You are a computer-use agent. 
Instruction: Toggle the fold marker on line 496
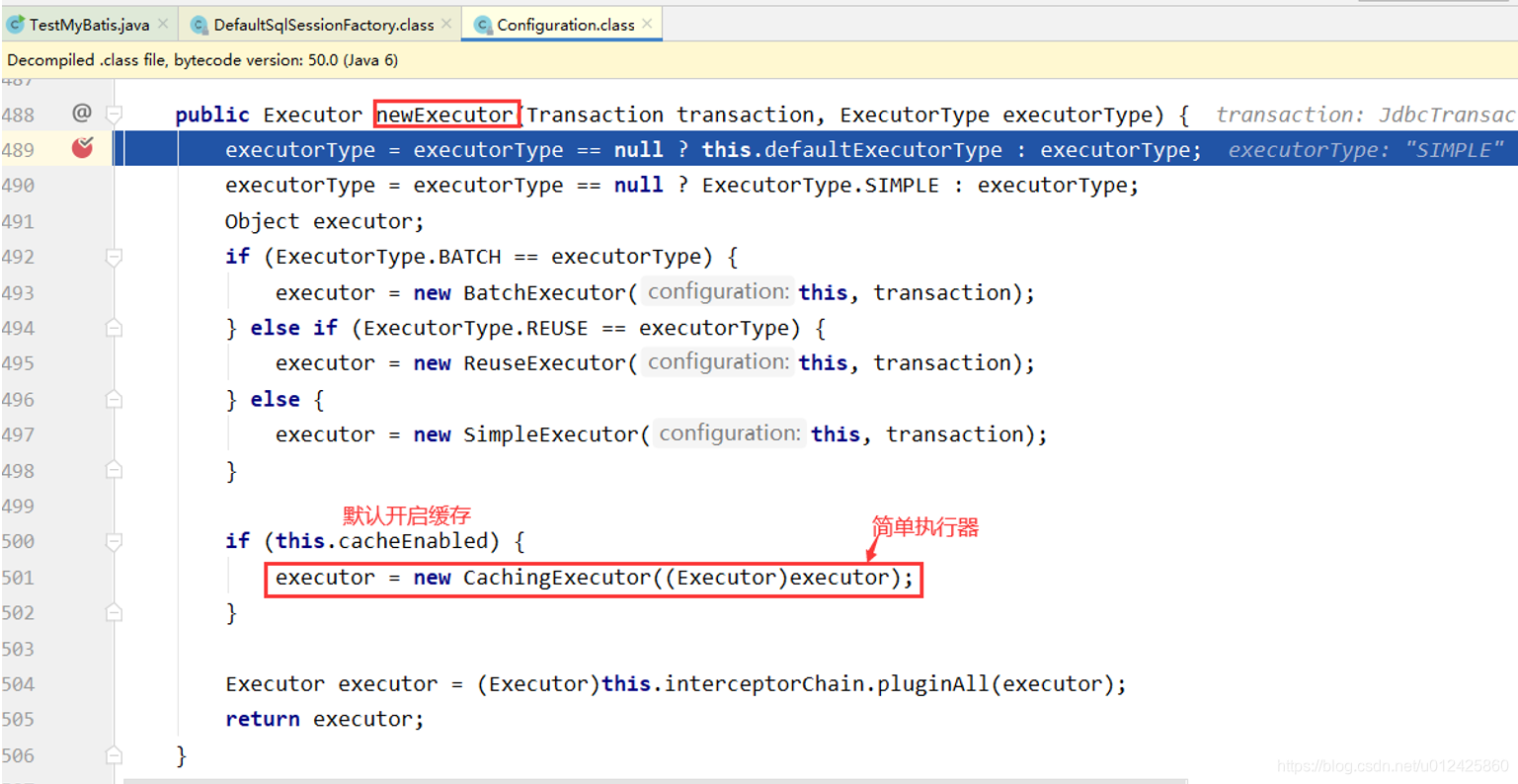[114, 399]
